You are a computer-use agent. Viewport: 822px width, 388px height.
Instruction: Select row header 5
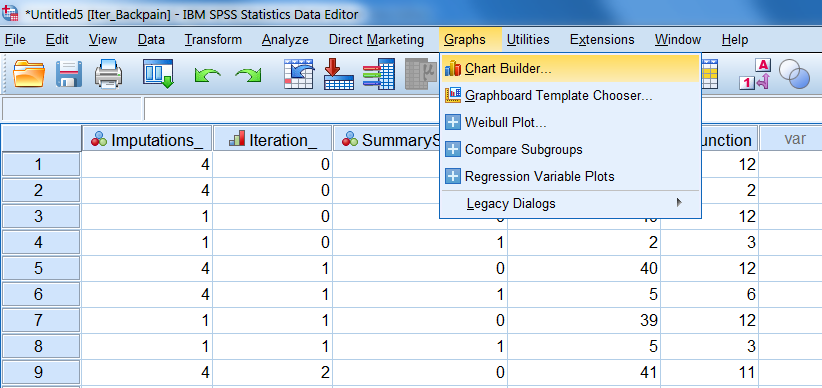[41, 268]
